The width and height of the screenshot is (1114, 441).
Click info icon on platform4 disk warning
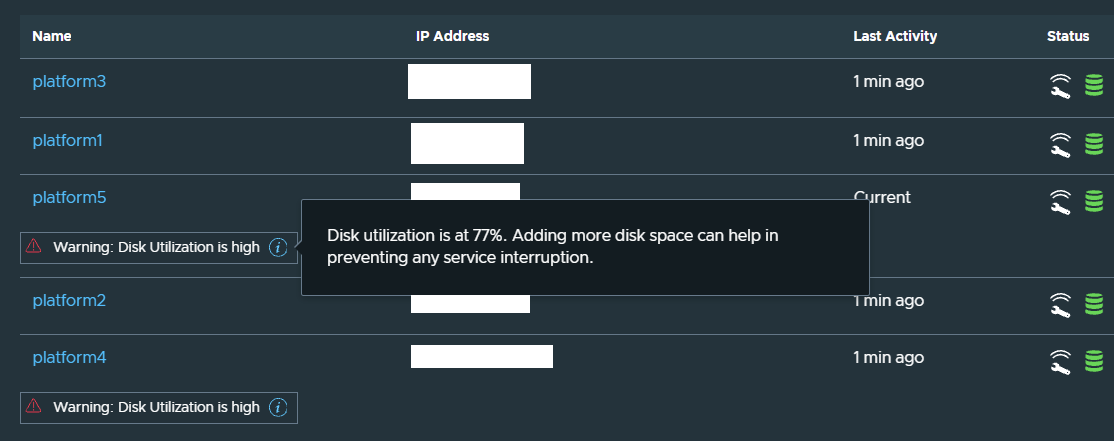pos(278,408)
